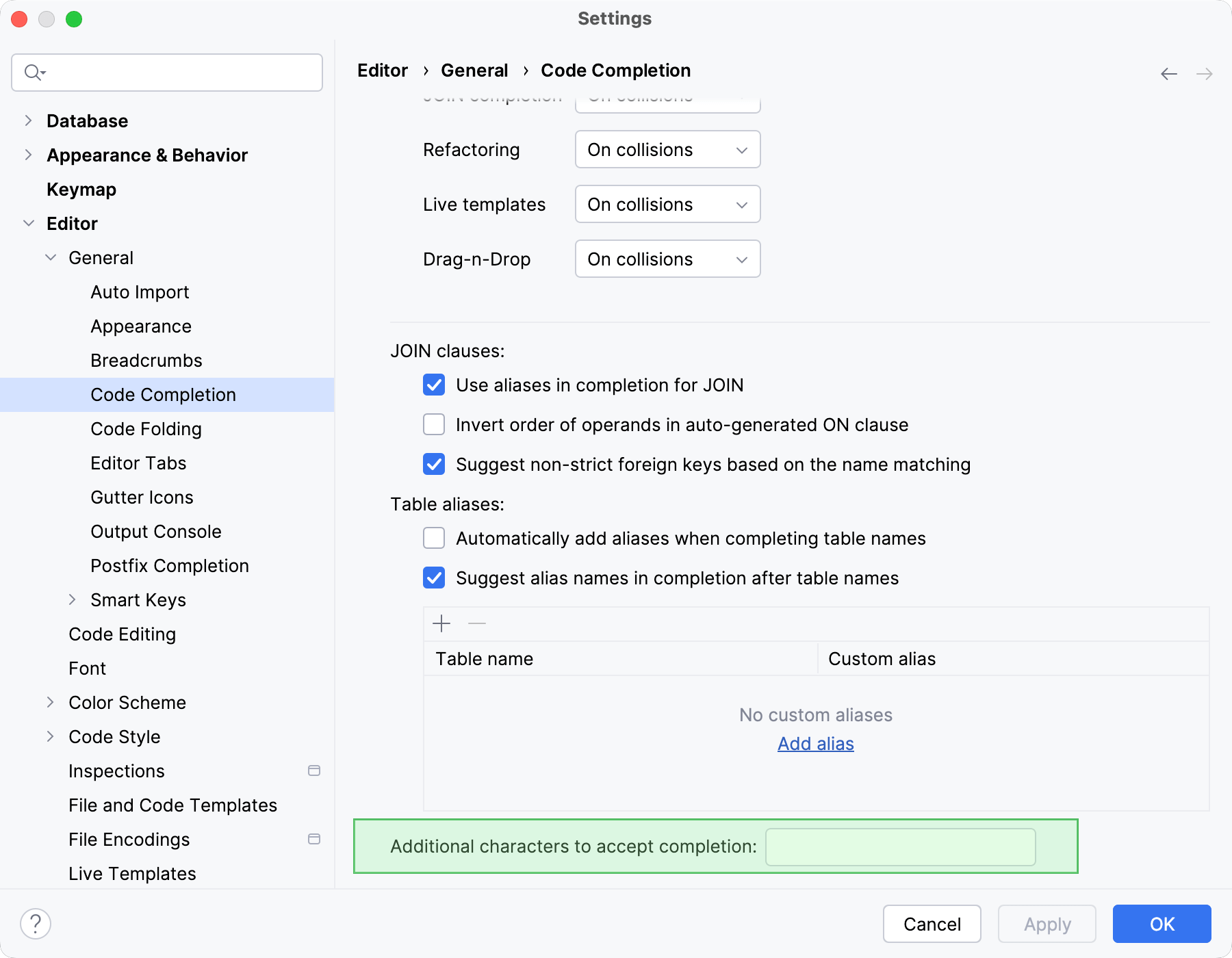Select the Editor breadcrumb in the path
This screenshot has width=1232, height=958.
[382, 70]
